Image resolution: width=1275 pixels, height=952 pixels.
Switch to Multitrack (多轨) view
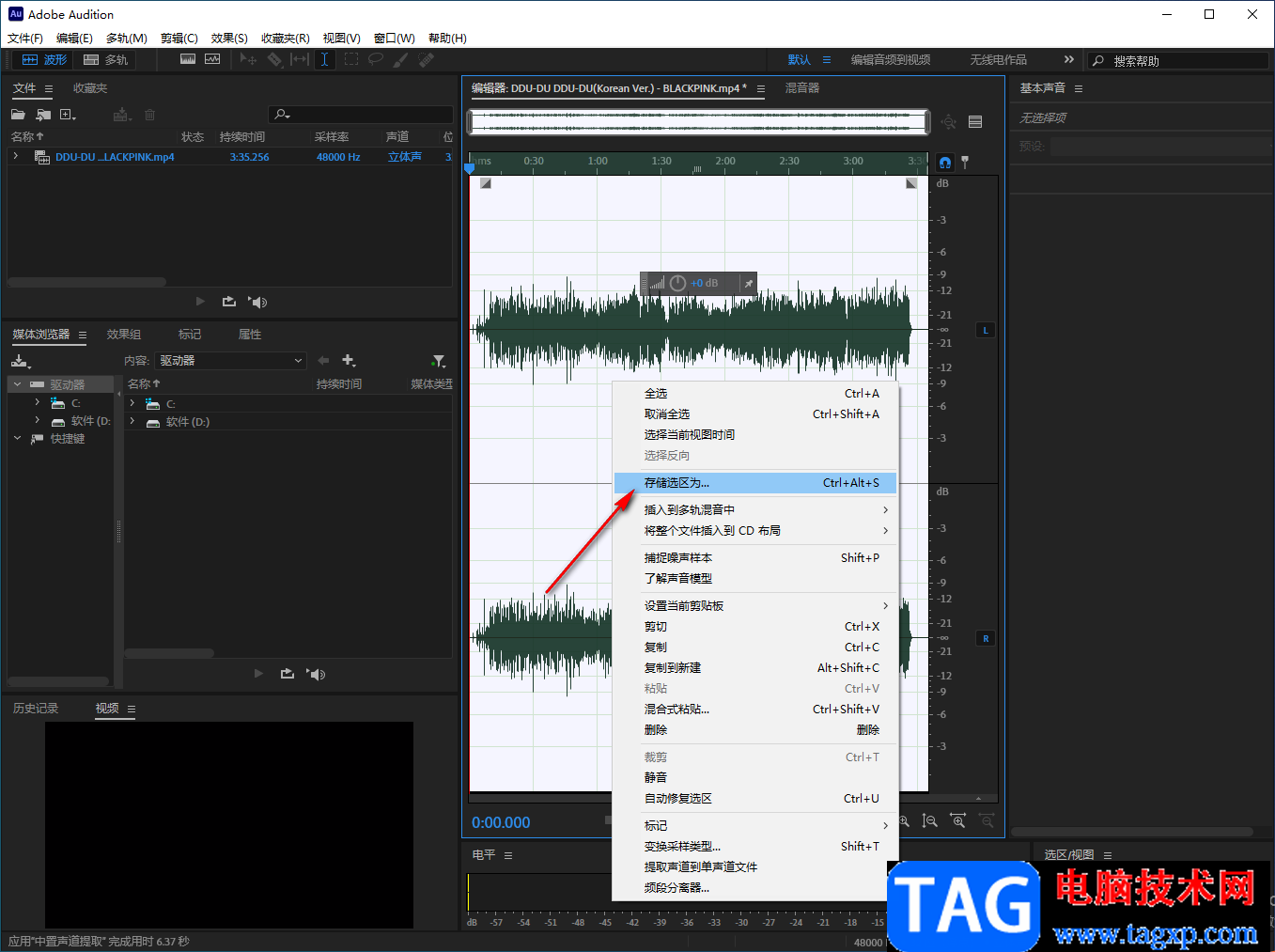105,59
